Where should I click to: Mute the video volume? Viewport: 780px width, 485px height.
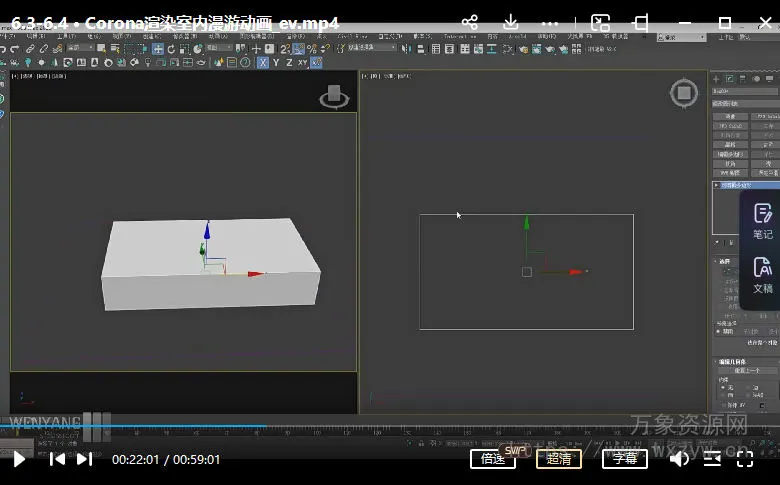679,459
